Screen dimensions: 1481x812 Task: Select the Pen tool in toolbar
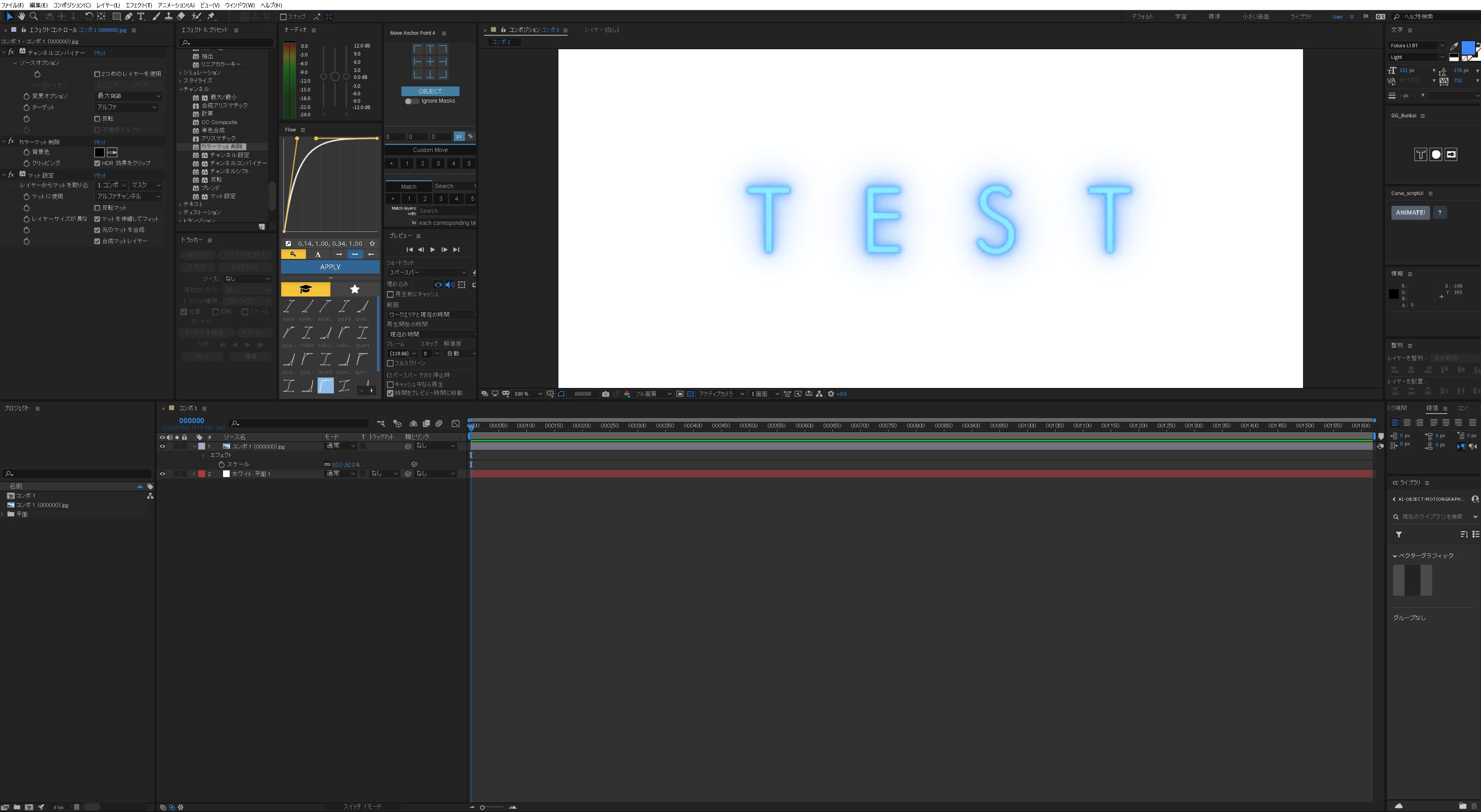(x=129, y=17)
